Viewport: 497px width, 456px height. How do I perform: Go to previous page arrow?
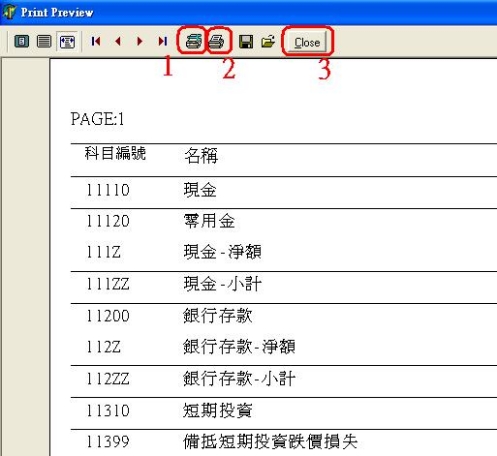click(x=118, y=41)
